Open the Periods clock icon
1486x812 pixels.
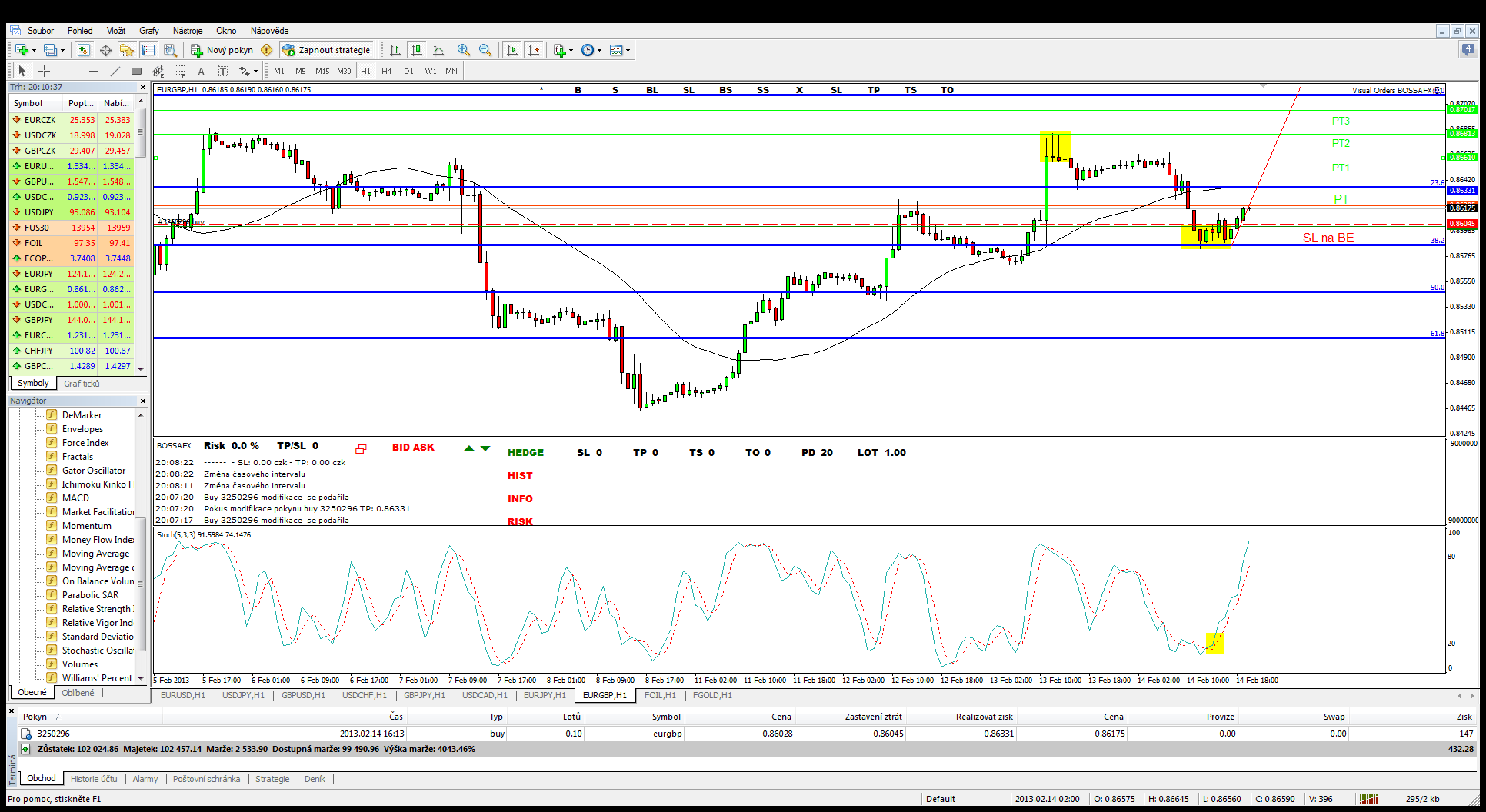tap(588, 50)
